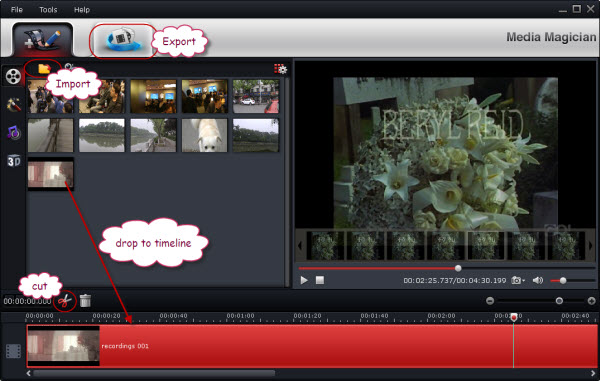The height and width of the screenshot is (381, 600).
Task: Adjust the volume slider knob
Action: [x=563, y=281]
